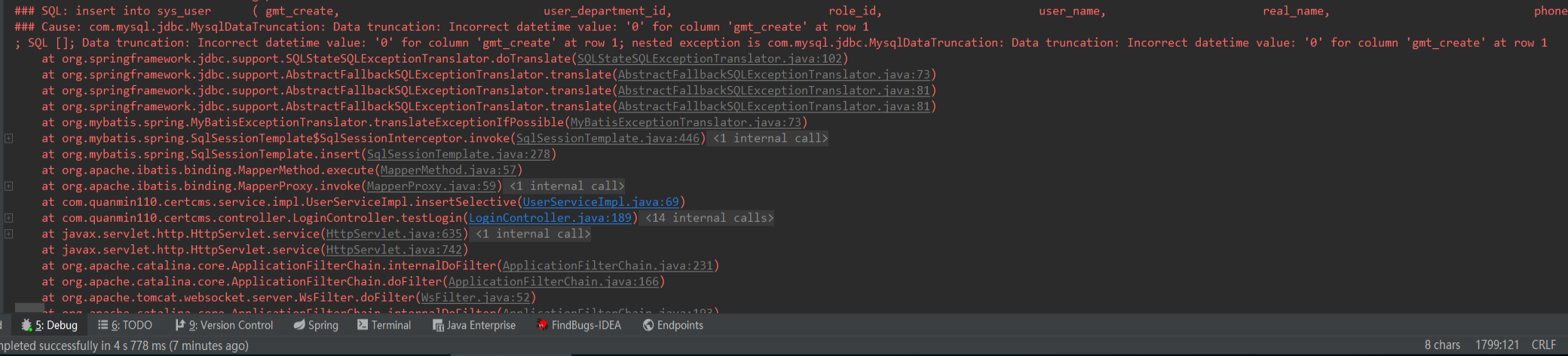Go to HttpServlet.java:635
This screenshot has height=356, width=1568.
pyautogui.click(x=394, y=234)
